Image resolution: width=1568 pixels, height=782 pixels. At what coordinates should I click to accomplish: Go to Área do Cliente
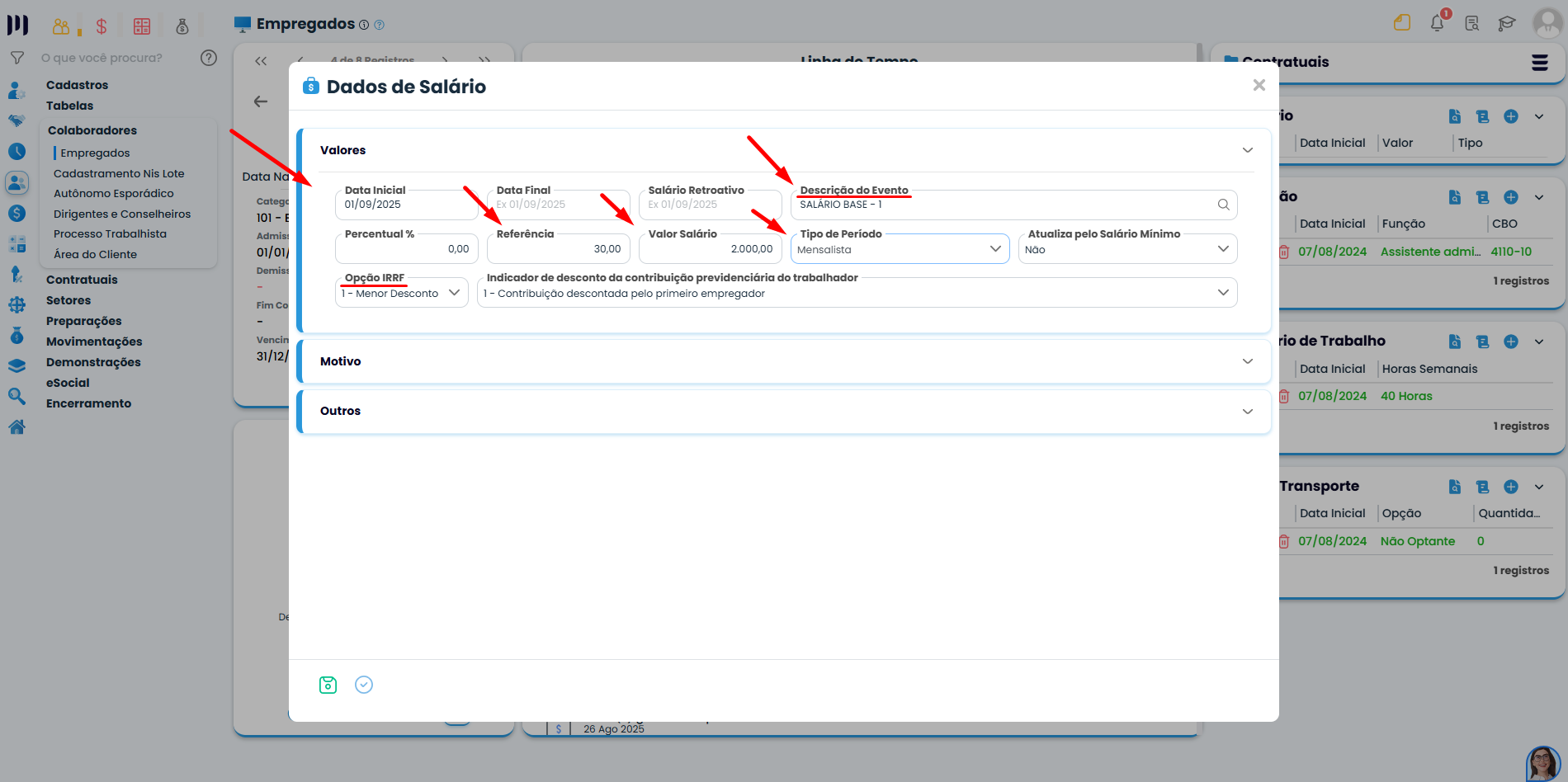click(x=95, y=254)
